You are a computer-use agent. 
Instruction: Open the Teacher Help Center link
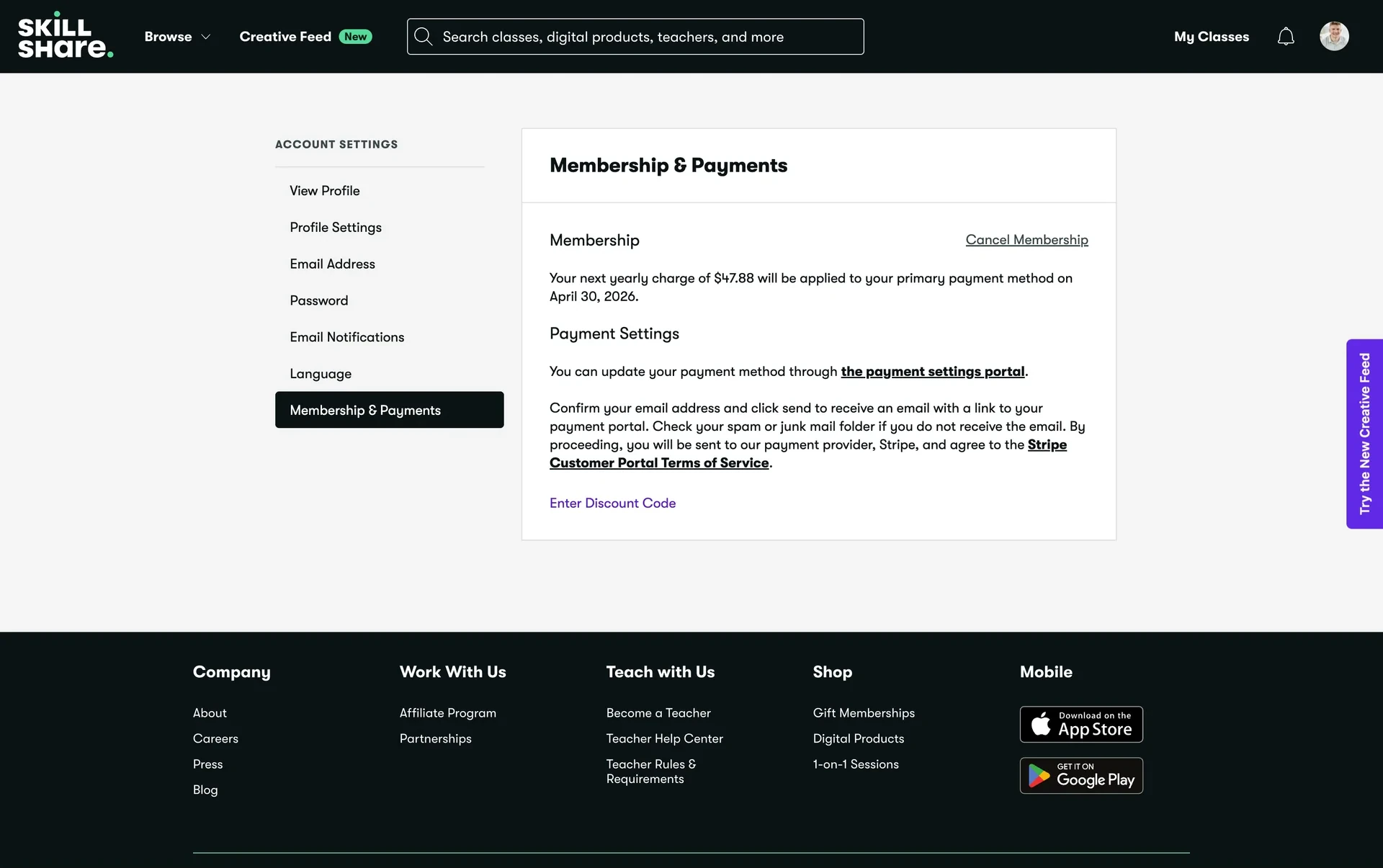pos(664,738)
